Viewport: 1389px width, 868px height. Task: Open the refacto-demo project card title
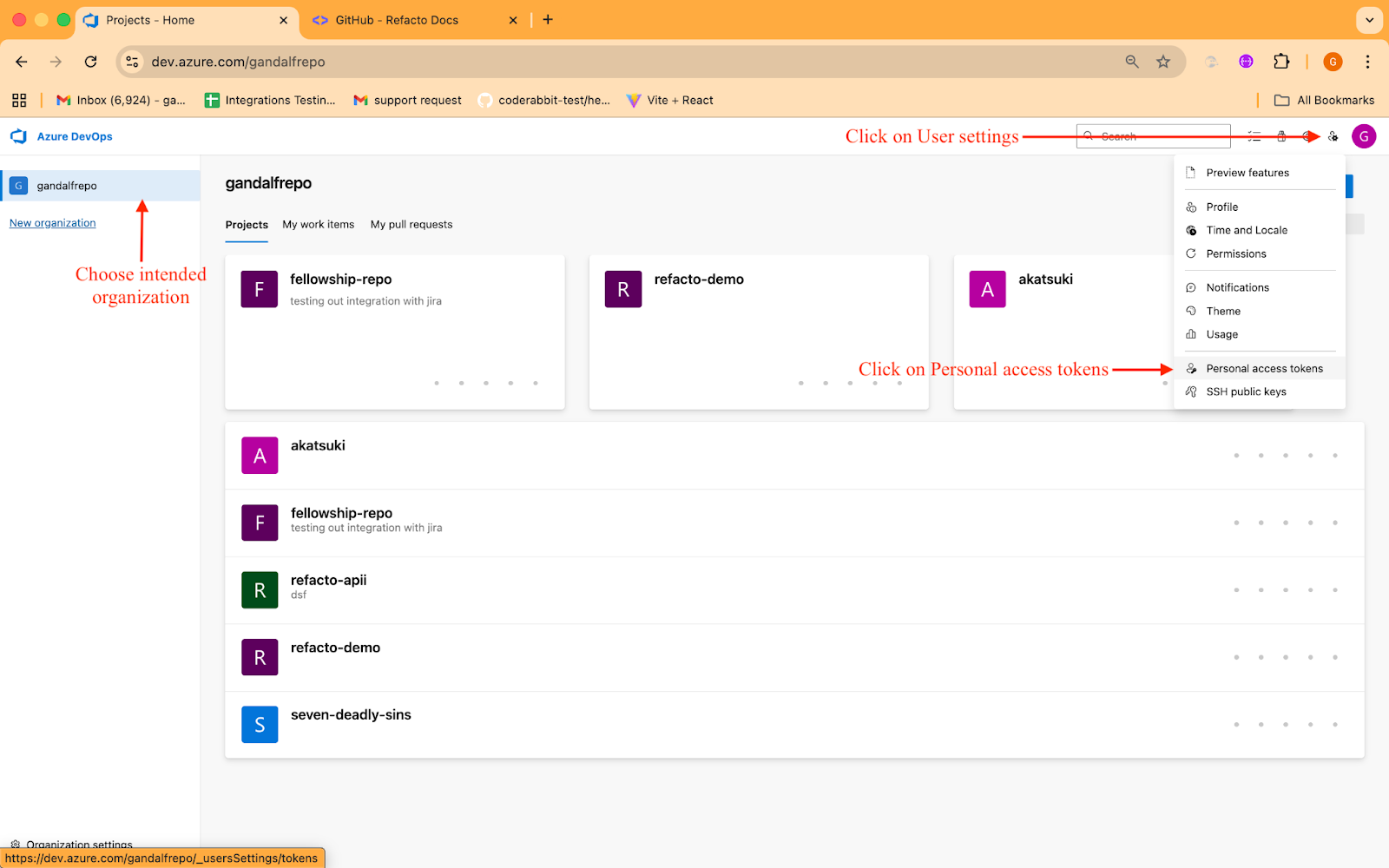pos(699,279)
